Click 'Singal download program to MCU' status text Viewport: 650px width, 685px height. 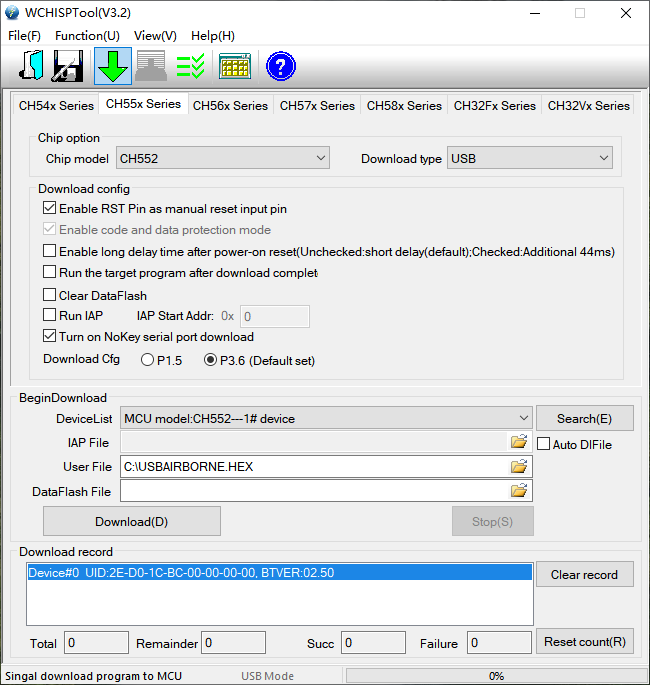(93, 676)
